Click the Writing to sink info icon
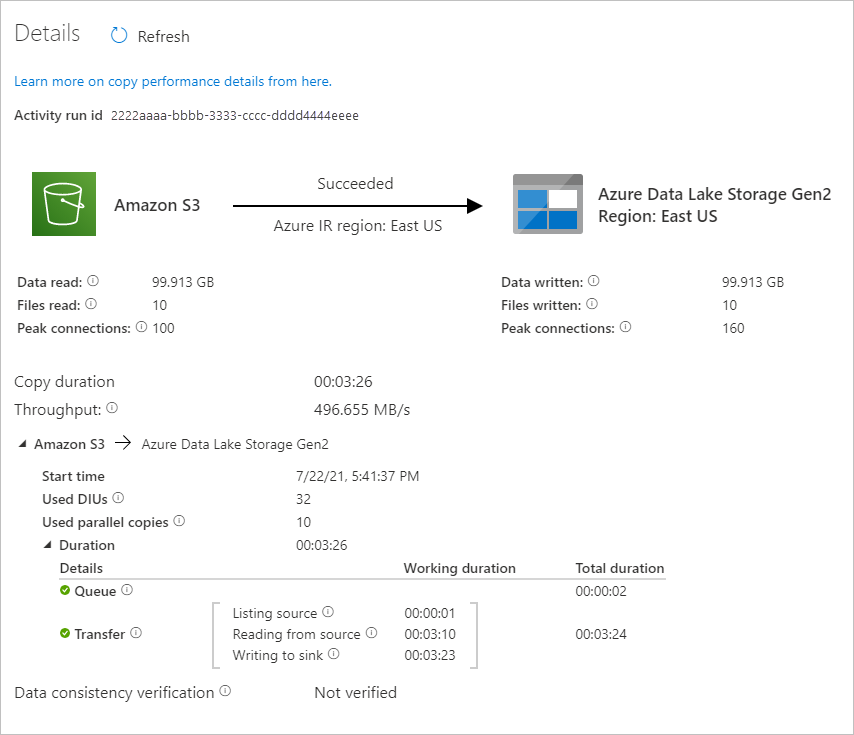Viewport: 854px width, 735px height. (331, 655)
